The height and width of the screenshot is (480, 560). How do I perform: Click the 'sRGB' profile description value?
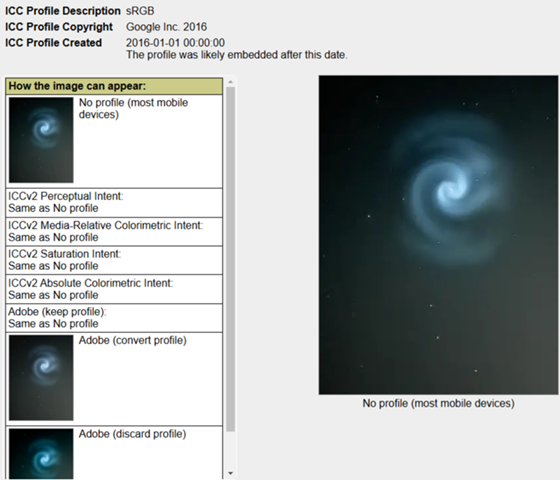pyautogui.click(x=140, y=11)
